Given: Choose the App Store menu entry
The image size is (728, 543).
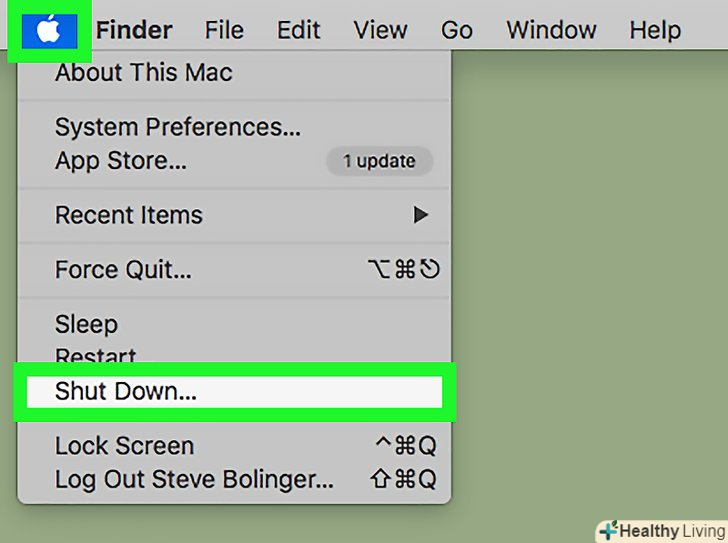Looking at the screenshot, I should coord(120,160).
